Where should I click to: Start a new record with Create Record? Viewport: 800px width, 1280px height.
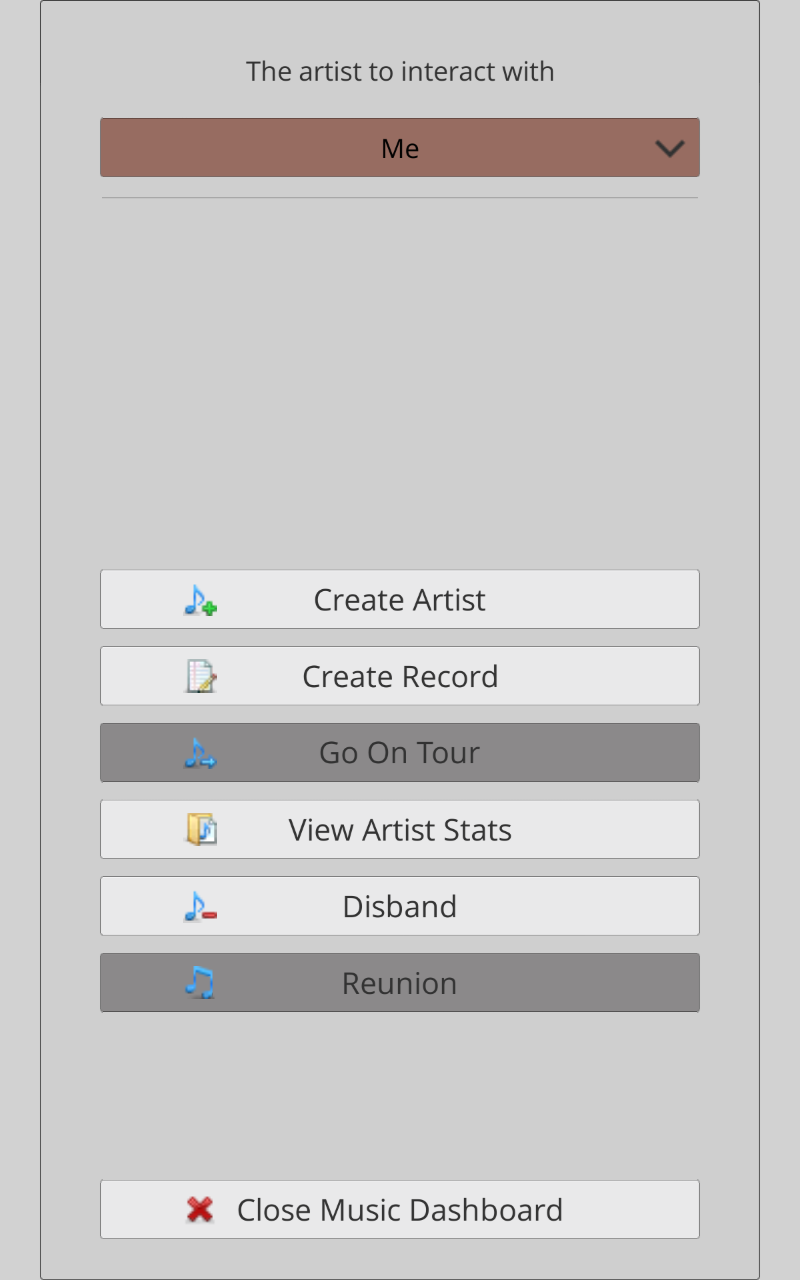click(x=400, y=677)
